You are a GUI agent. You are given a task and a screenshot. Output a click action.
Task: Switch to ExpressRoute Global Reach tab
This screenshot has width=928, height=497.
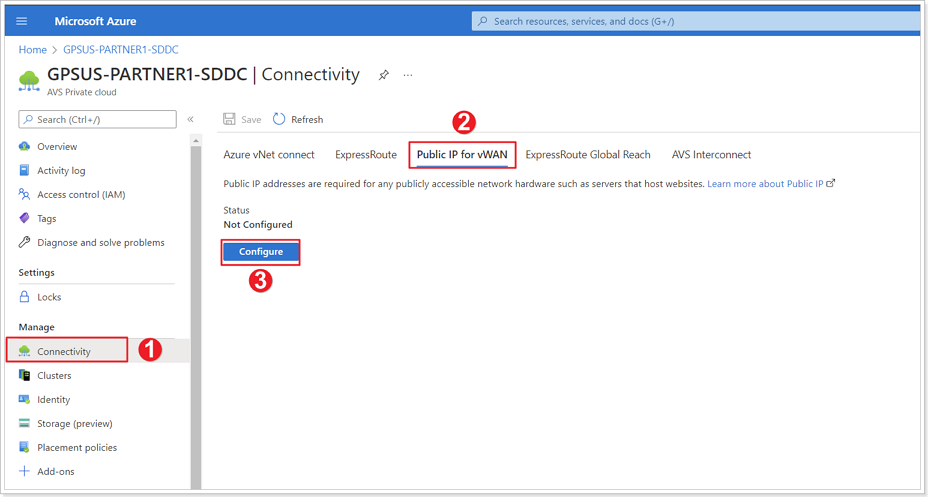[588, 155]
